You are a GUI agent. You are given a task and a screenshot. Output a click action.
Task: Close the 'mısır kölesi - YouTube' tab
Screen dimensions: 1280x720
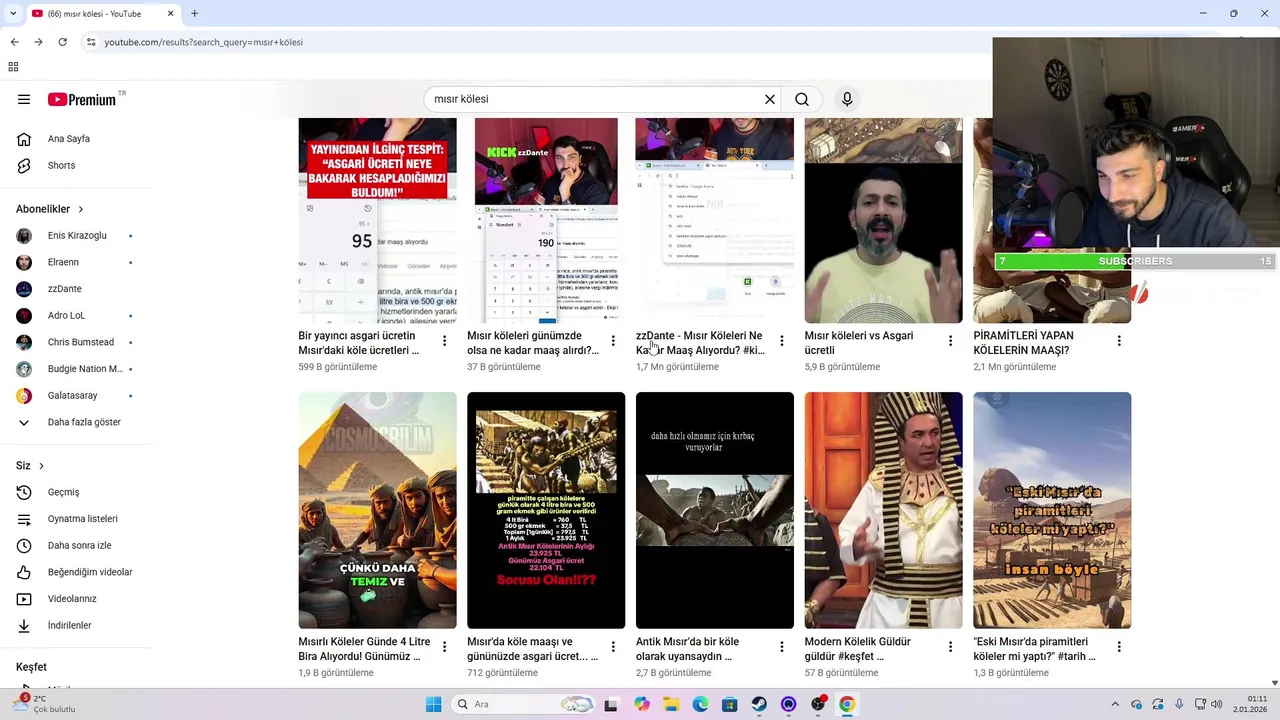tap(170, 14)
